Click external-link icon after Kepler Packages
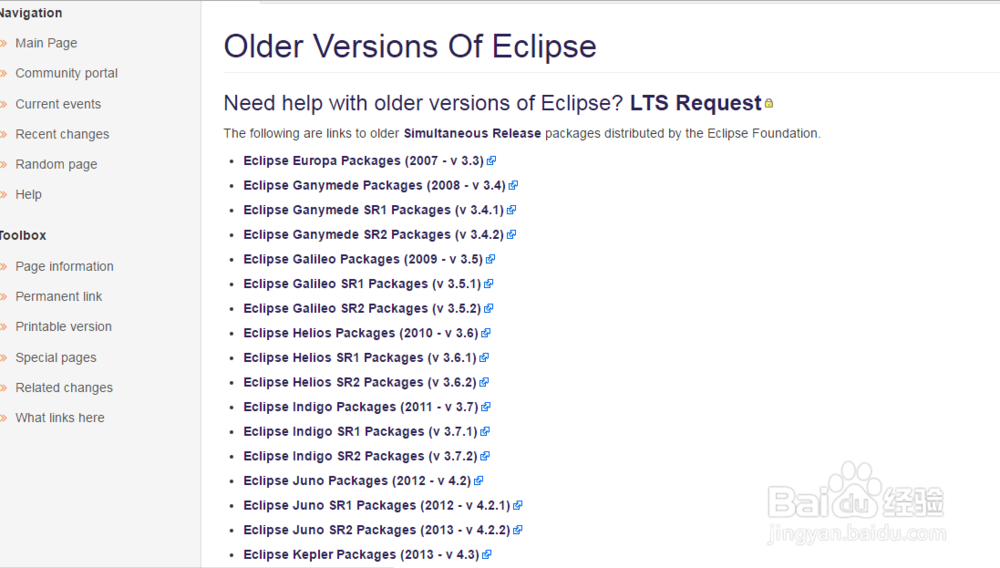The height and width of the screenshot is (568, 1000). [x=487, y=555]
